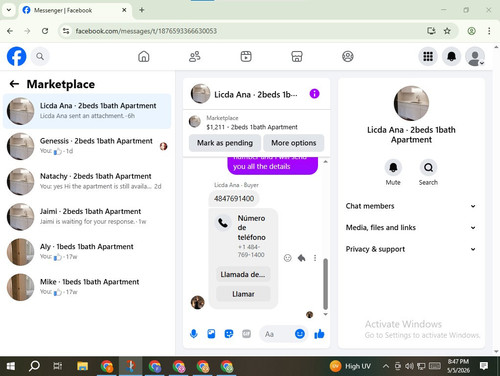Open Windows notification center
The image size is (500, 376).
coord(484,366)
